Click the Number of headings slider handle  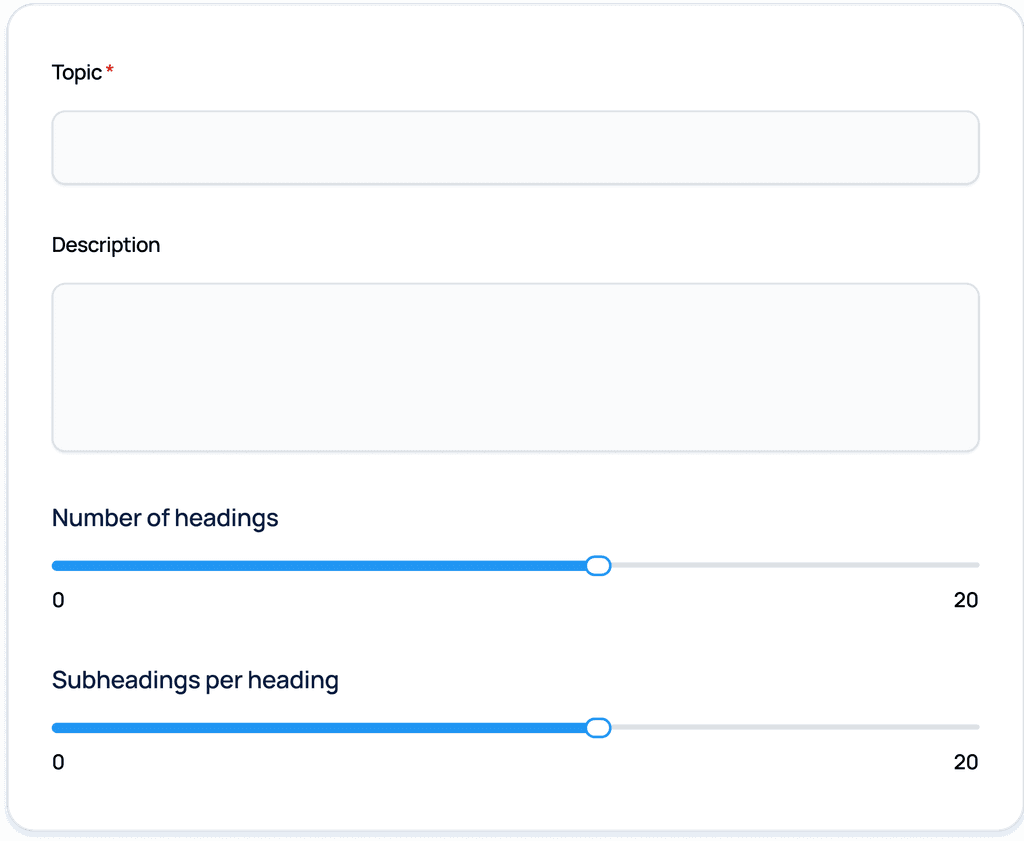click(598, 566)
